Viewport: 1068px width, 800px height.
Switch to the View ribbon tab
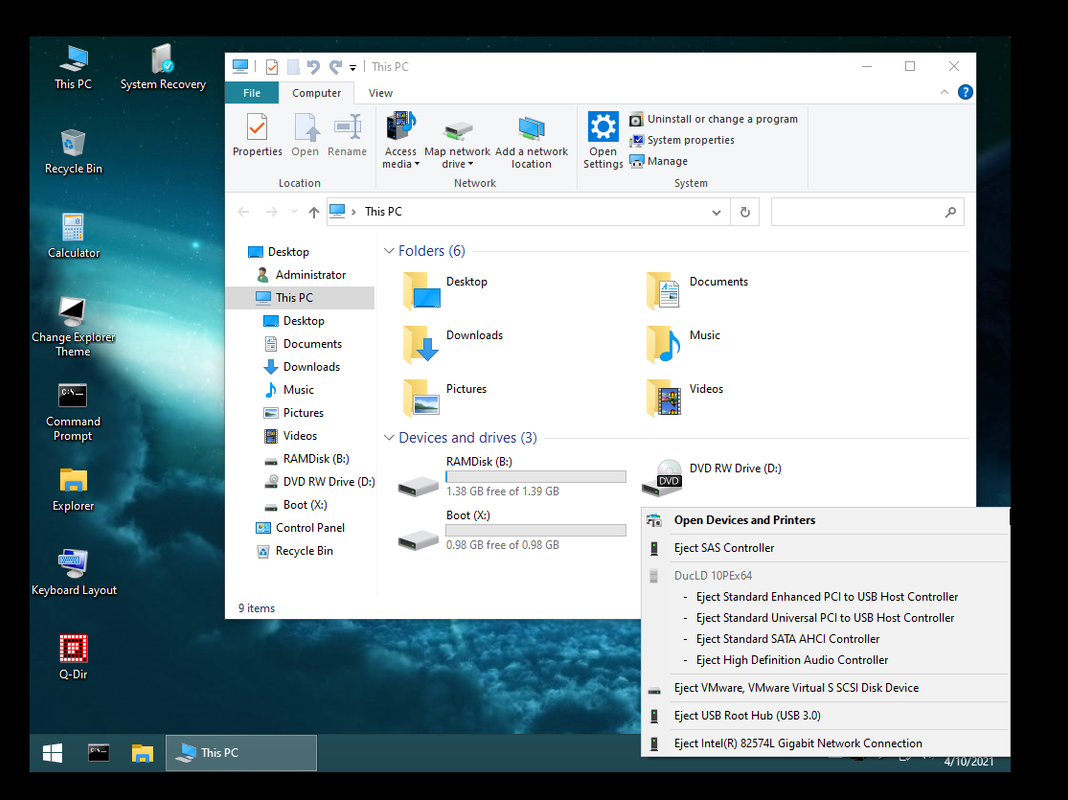(x=380, y=93)
